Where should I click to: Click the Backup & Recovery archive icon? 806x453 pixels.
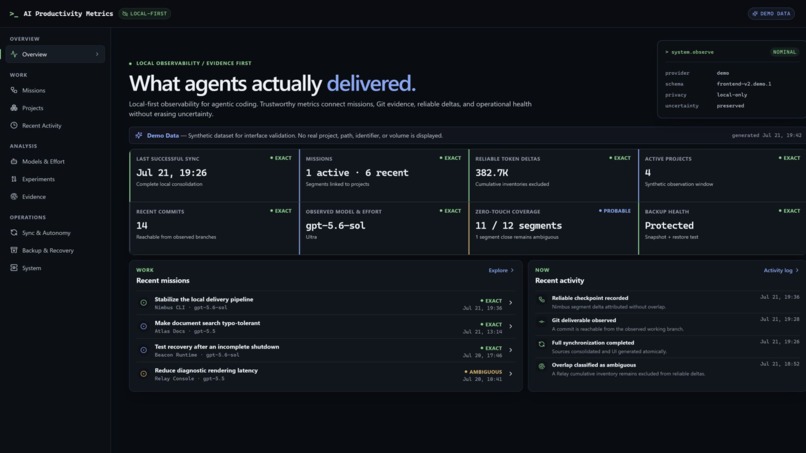(x=14, y=250)
